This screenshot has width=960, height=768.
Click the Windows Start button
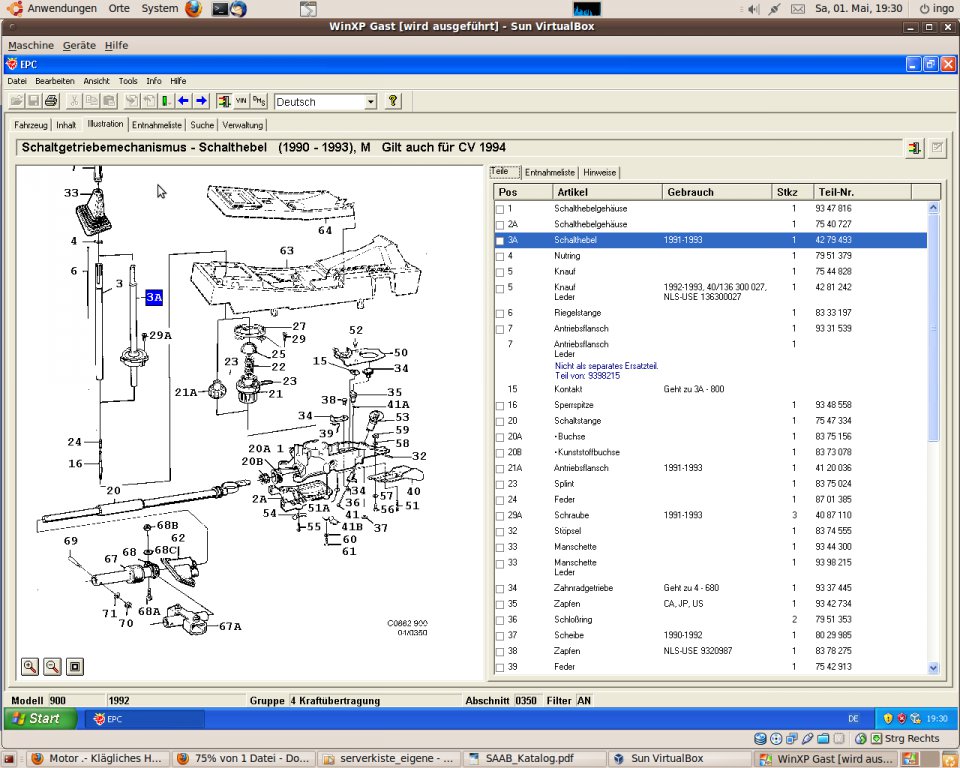tap(40, 718)
